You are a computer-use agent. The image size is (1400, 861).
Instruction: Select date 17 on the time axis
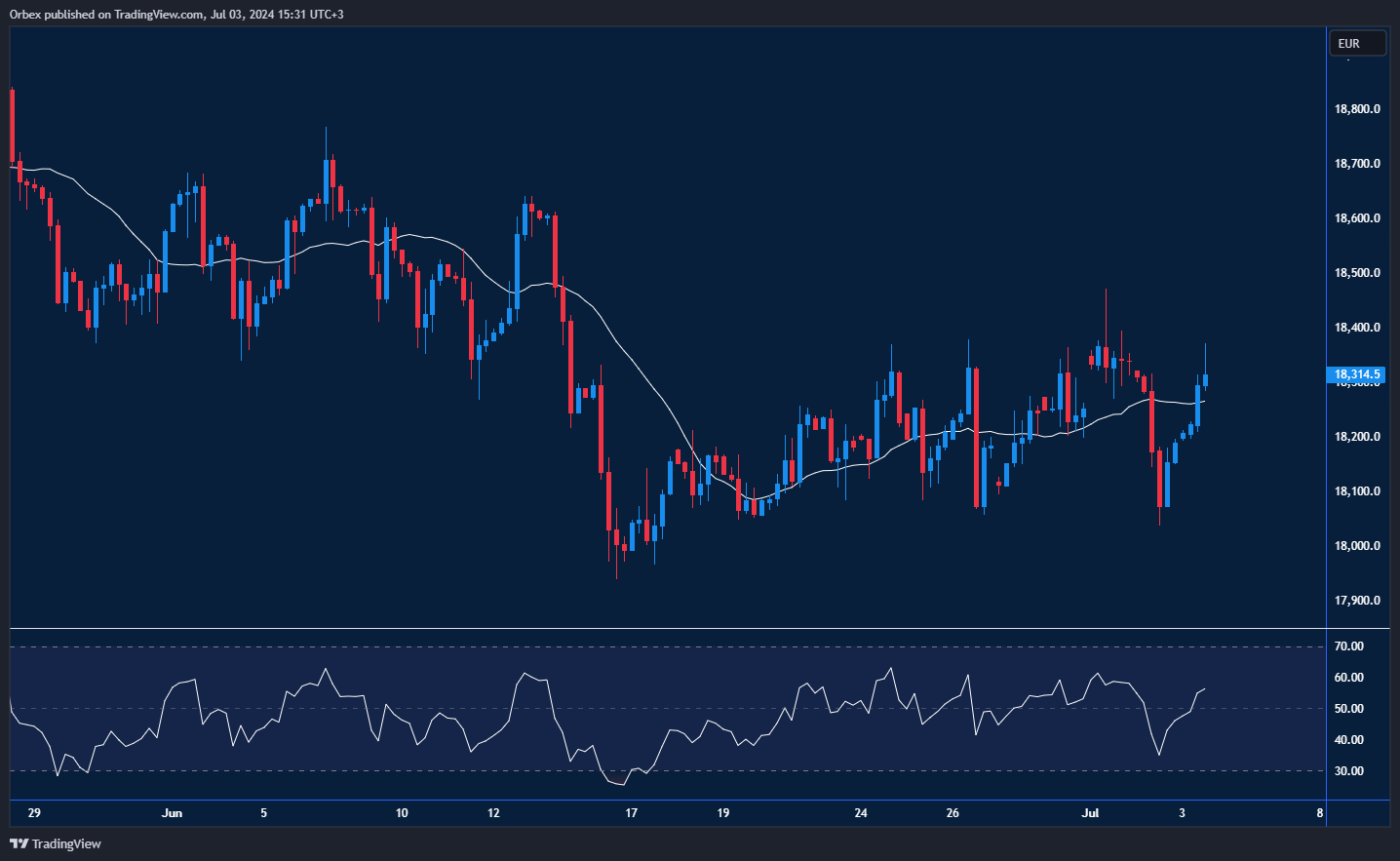coord(632,813)
